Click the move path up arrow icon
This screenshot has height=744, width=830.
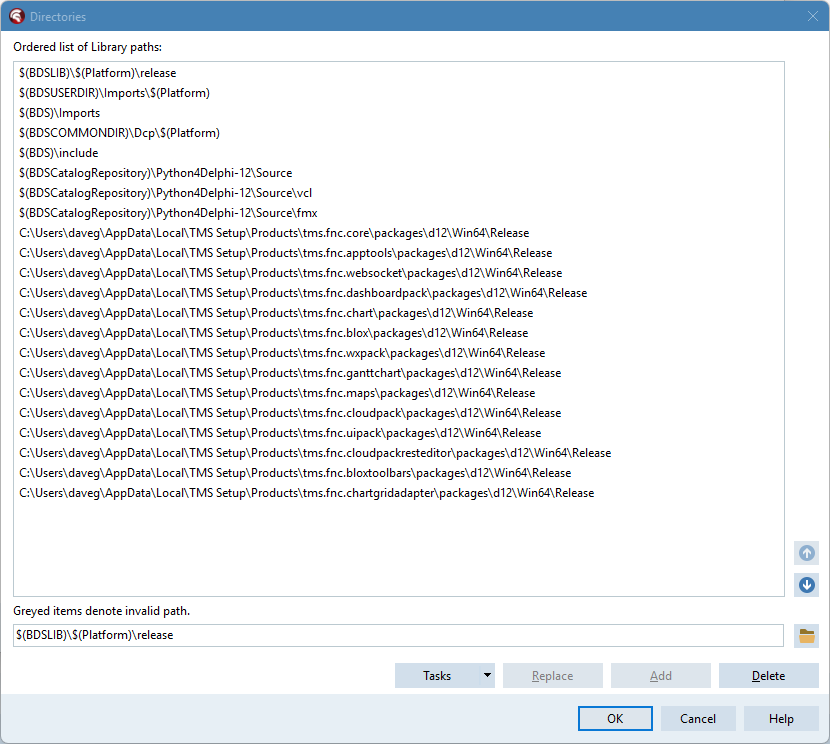point(806,554)
